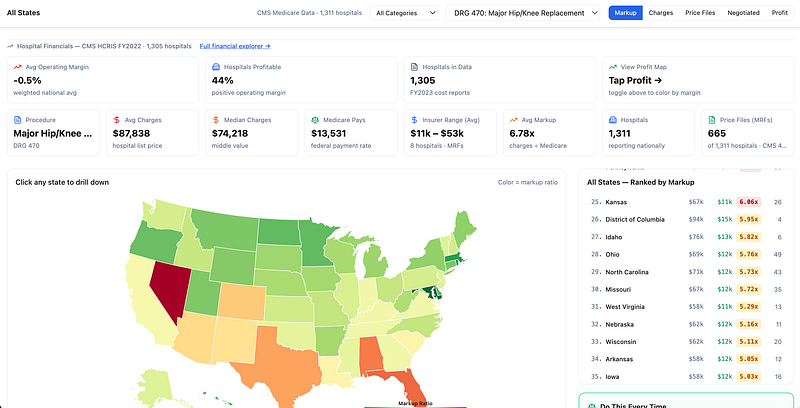Toggle map coloring to Profit
The height and width of the screenshot is (408, 800).
tap(780, 13)
